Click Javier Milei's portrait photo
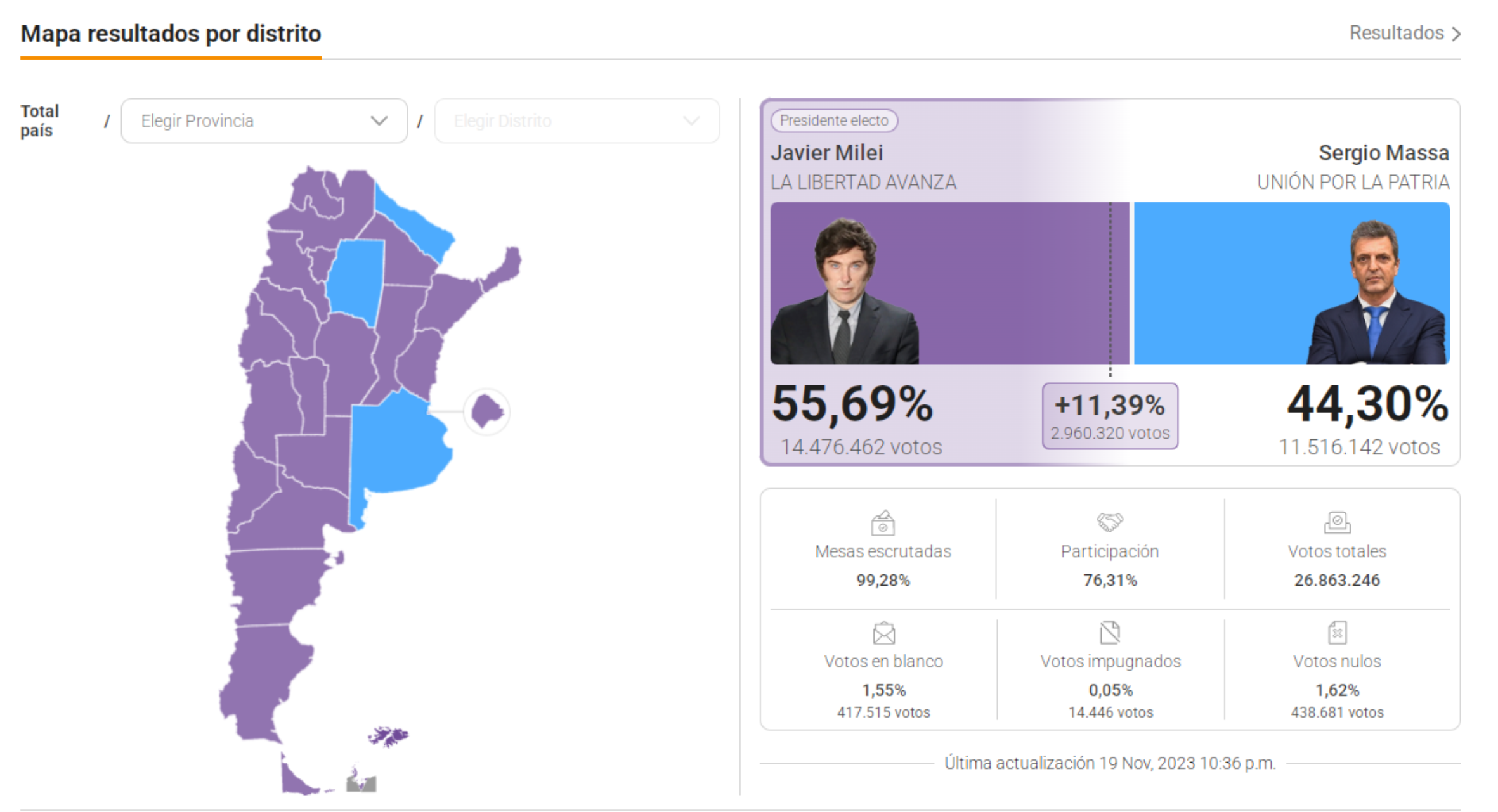 (844, 292)
